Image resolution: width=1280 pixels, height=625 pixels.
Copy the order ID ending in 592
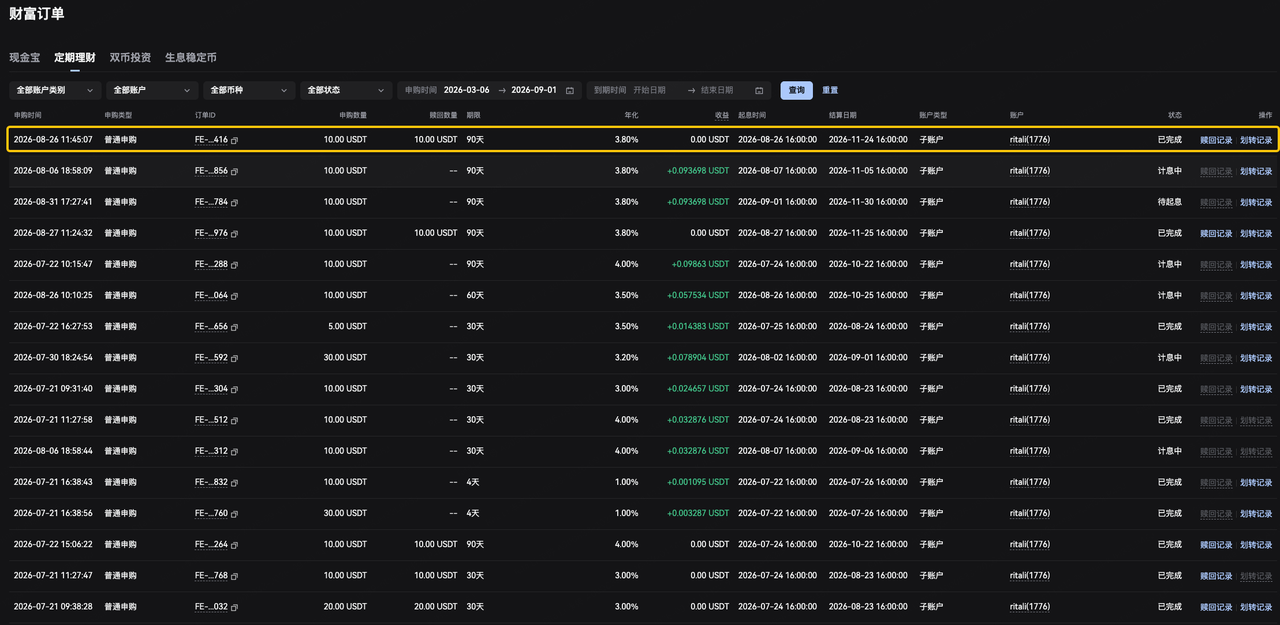coord(234,358)
